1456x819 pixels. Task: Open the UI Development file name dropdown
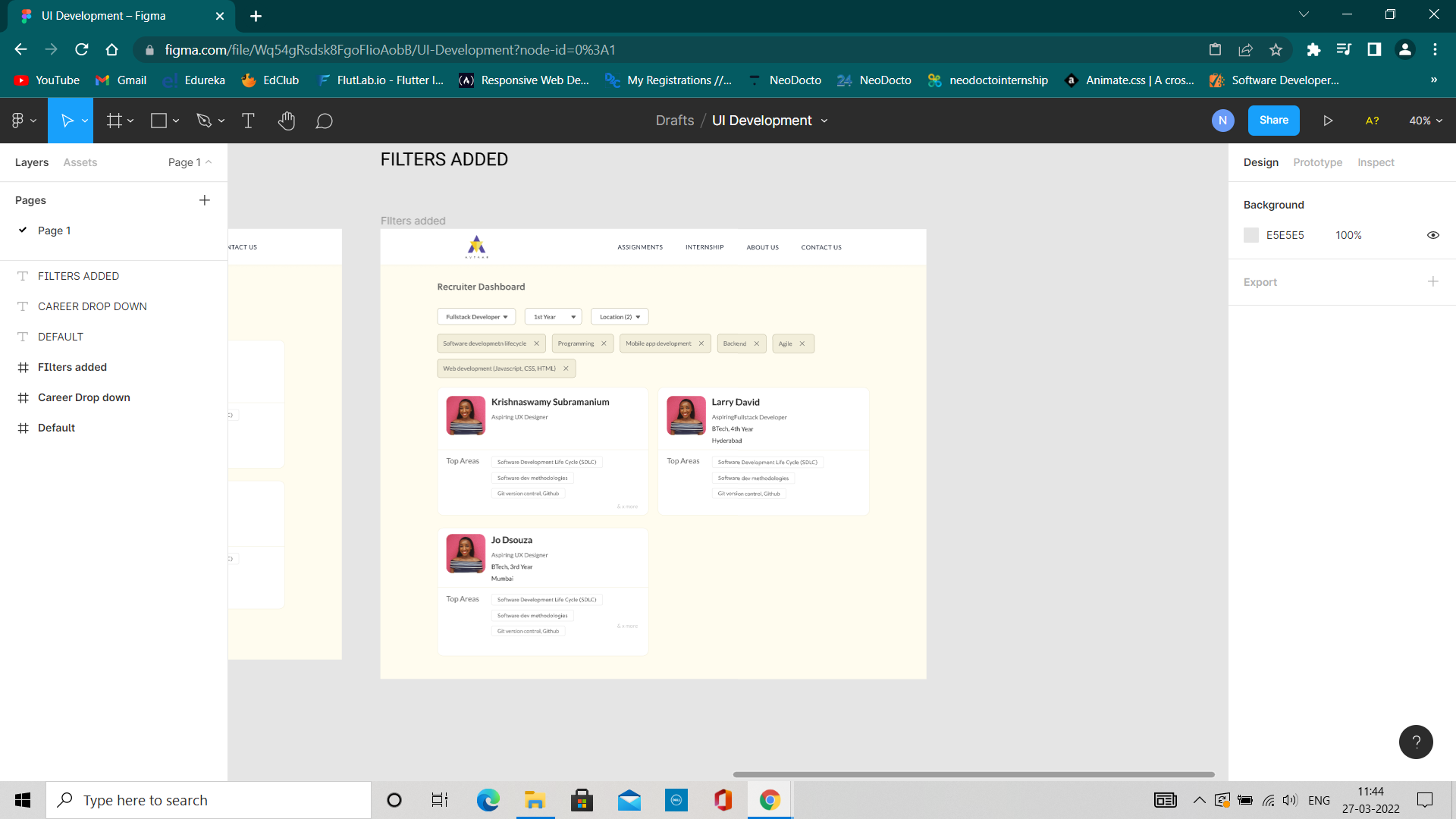click(825, 121)
